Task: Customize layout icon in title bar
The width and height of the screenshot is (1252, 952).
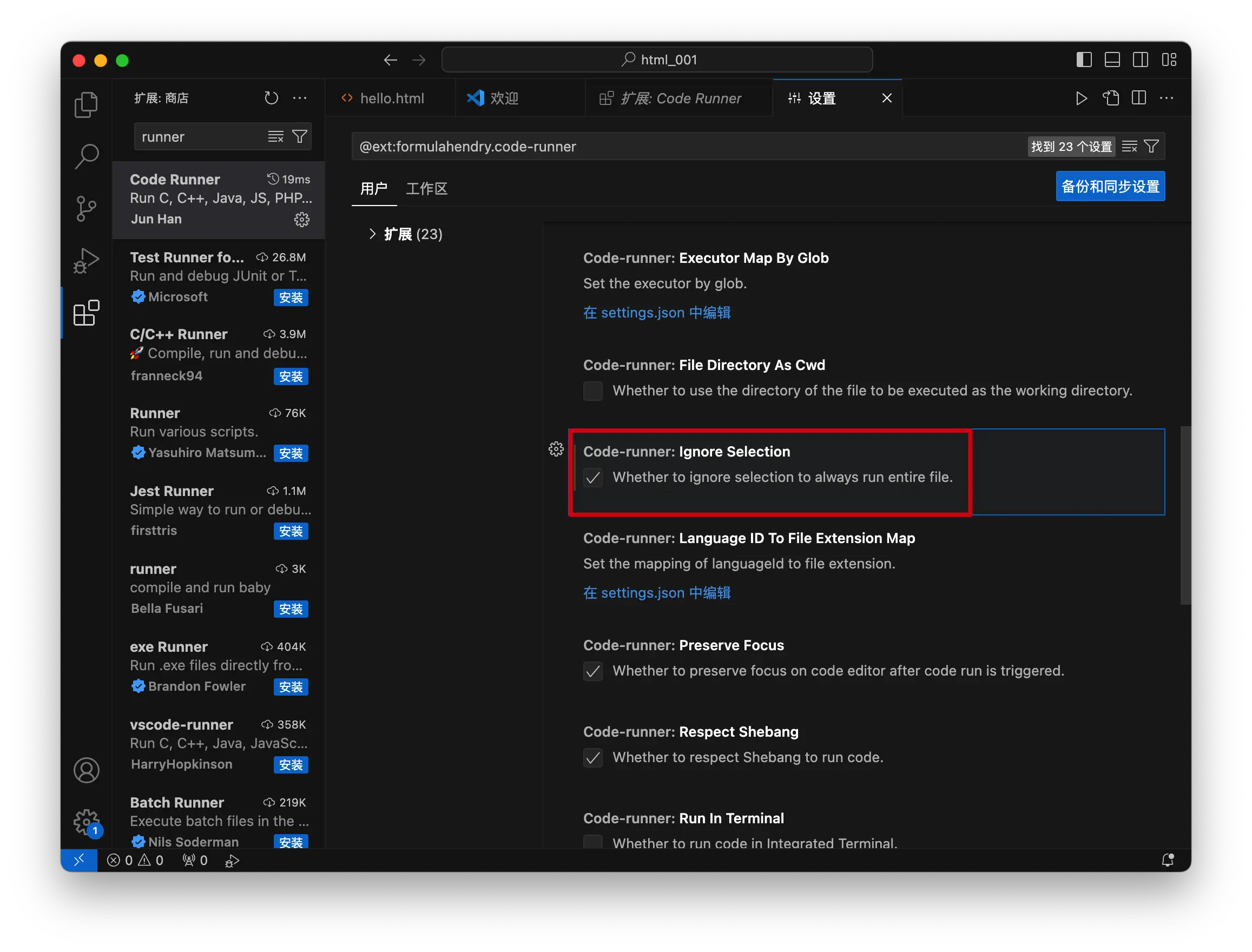Action: tap(1169, 59)
